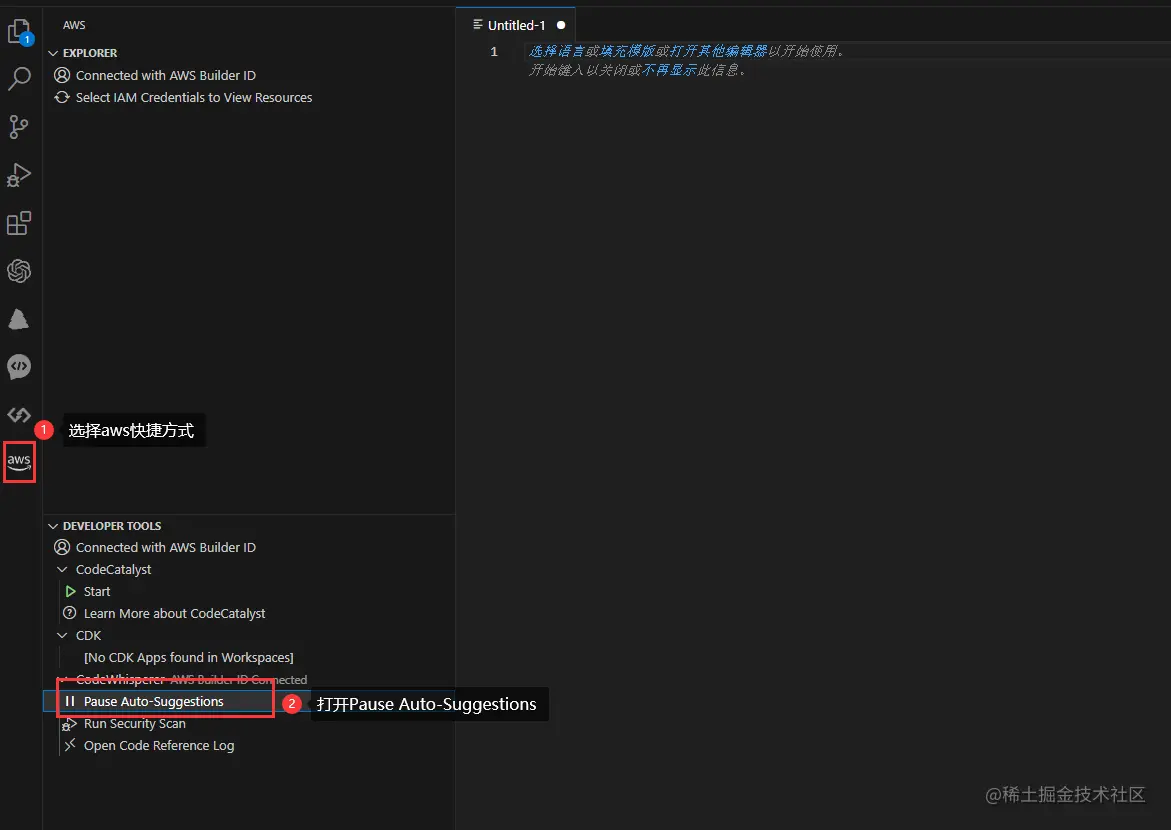Image resolution: width=1171 pixels, height=830 pixels.
Task: Click 'Connected with AWS Builder ID' under Developer Tools
Action: tap(166, 548)
